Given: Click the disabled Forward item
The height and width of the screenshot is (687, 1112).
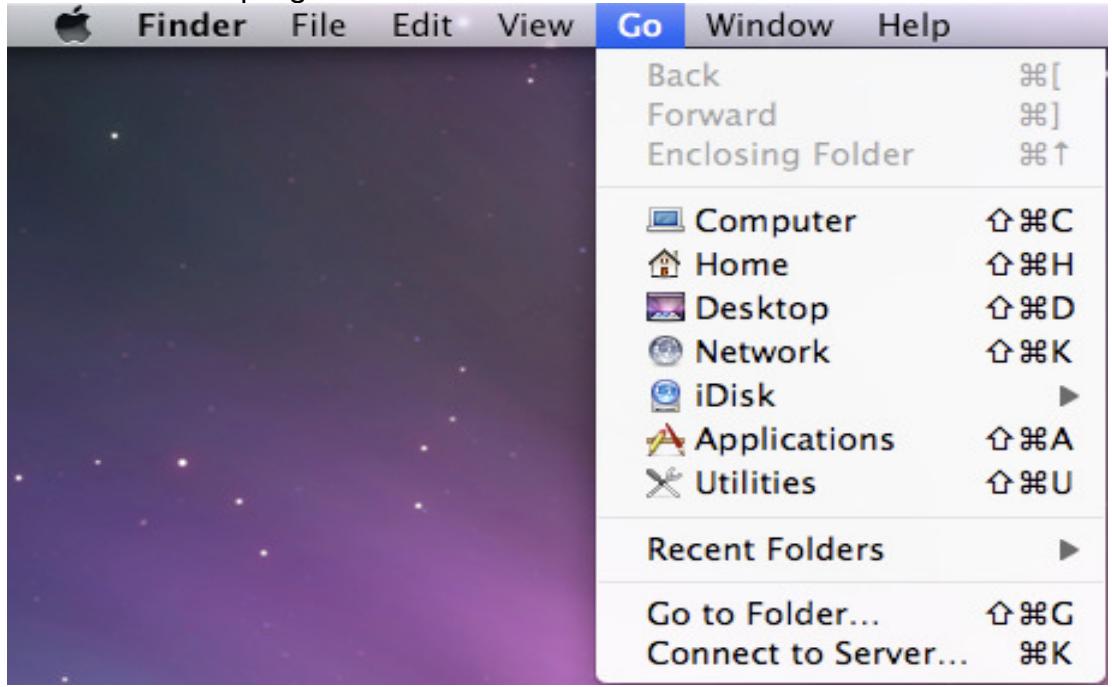Looking at the screenshot, I should coord(851,115).
